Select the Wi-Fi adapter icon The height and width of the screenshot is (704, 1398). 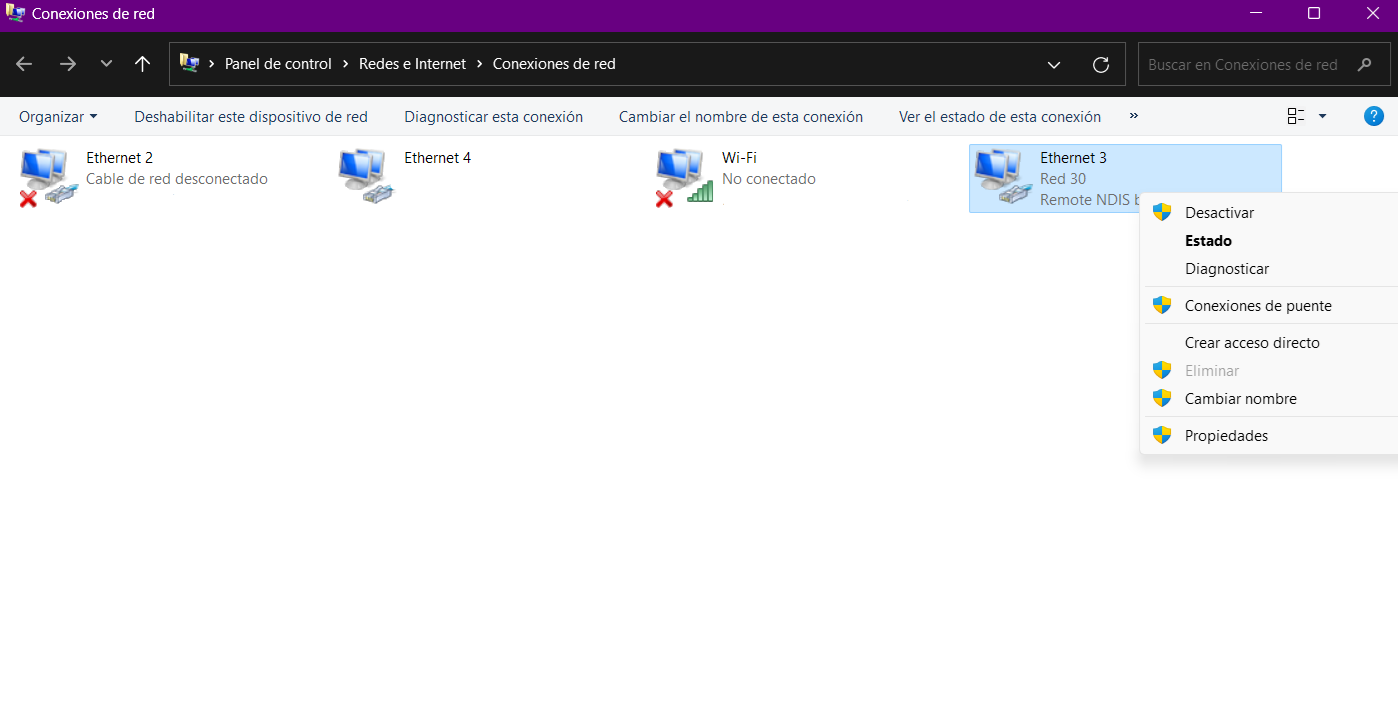pyautogui.click(x=681, y=177)
